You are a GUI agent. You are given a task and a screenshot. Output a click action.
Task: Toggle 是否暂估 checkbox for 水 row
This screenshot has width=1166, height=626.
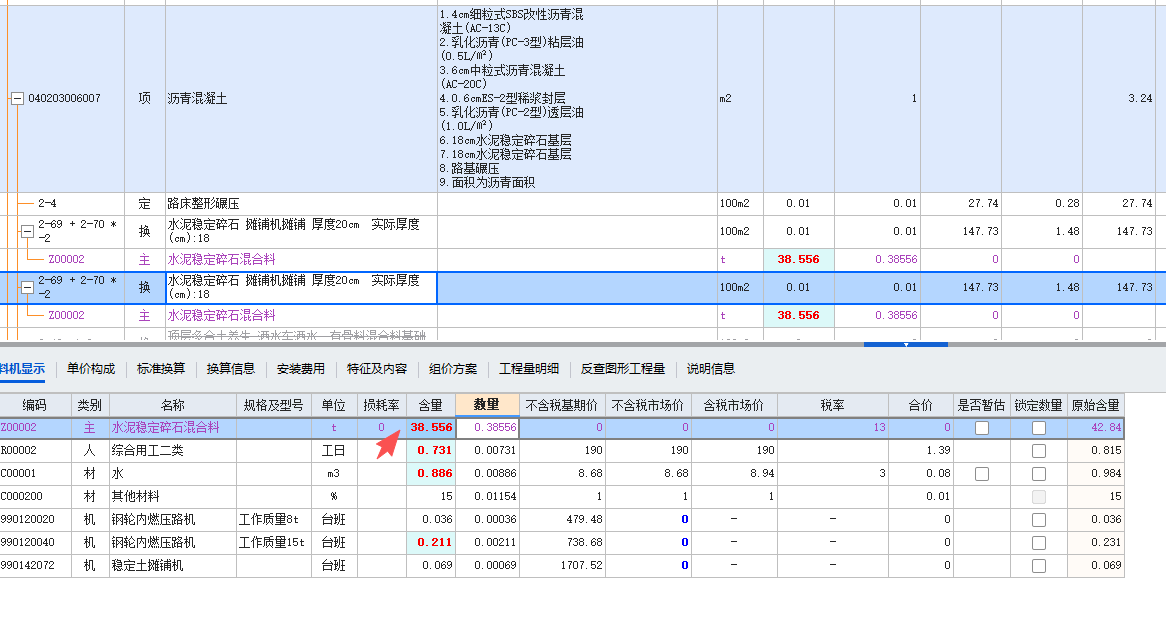point(982,474)
